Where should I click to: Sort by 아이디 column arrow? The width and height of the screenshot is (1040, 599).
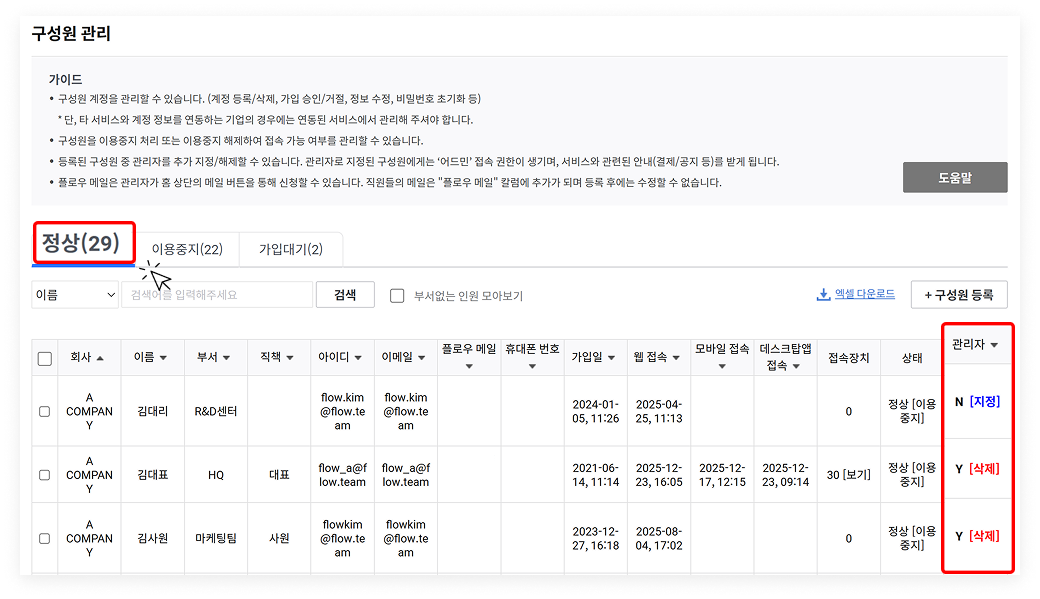click(357, 358)
